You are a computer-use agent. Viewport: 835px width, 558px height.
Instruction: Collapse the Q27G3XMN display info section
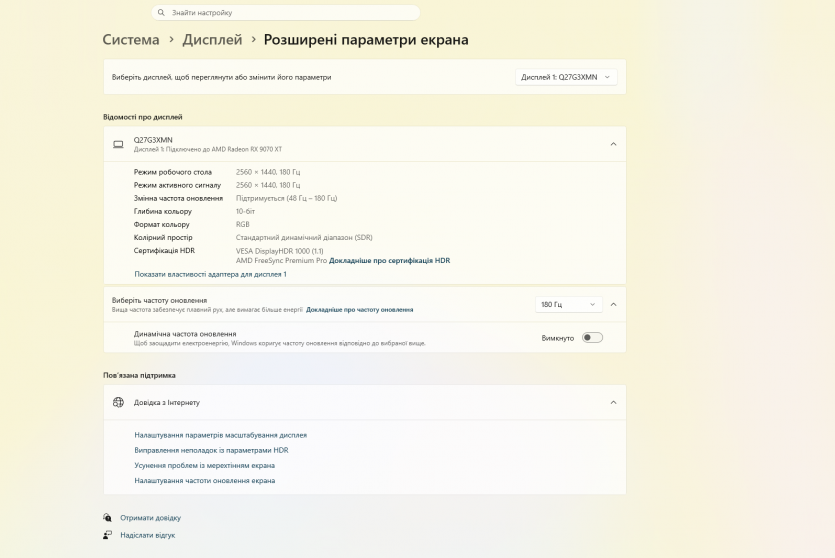pyautogui.click(x=613, y=144)
